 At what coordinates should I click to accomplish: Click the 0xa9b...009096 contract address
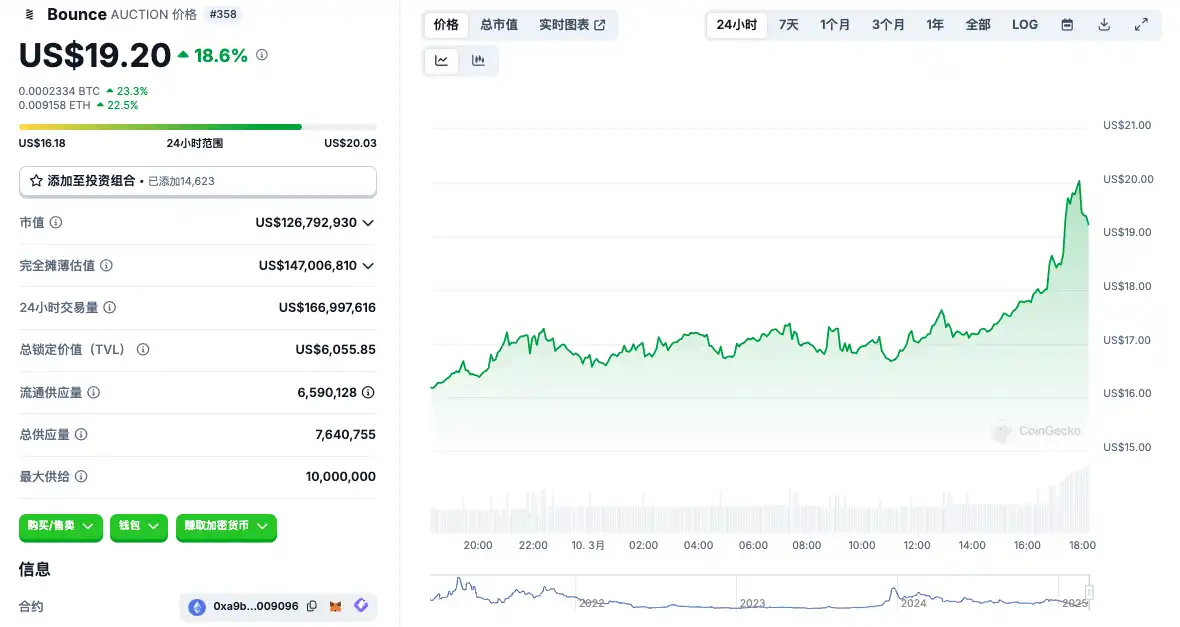coord(256,606)
